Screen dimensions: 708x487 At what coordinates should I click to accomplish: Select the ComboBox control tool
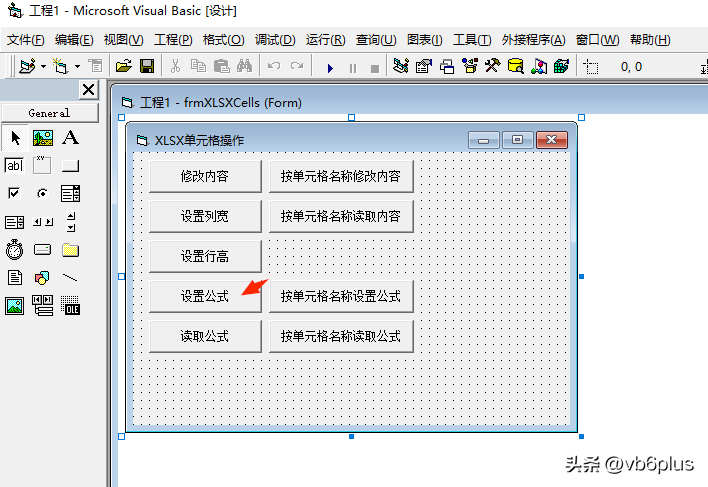(x=70, y=194)
